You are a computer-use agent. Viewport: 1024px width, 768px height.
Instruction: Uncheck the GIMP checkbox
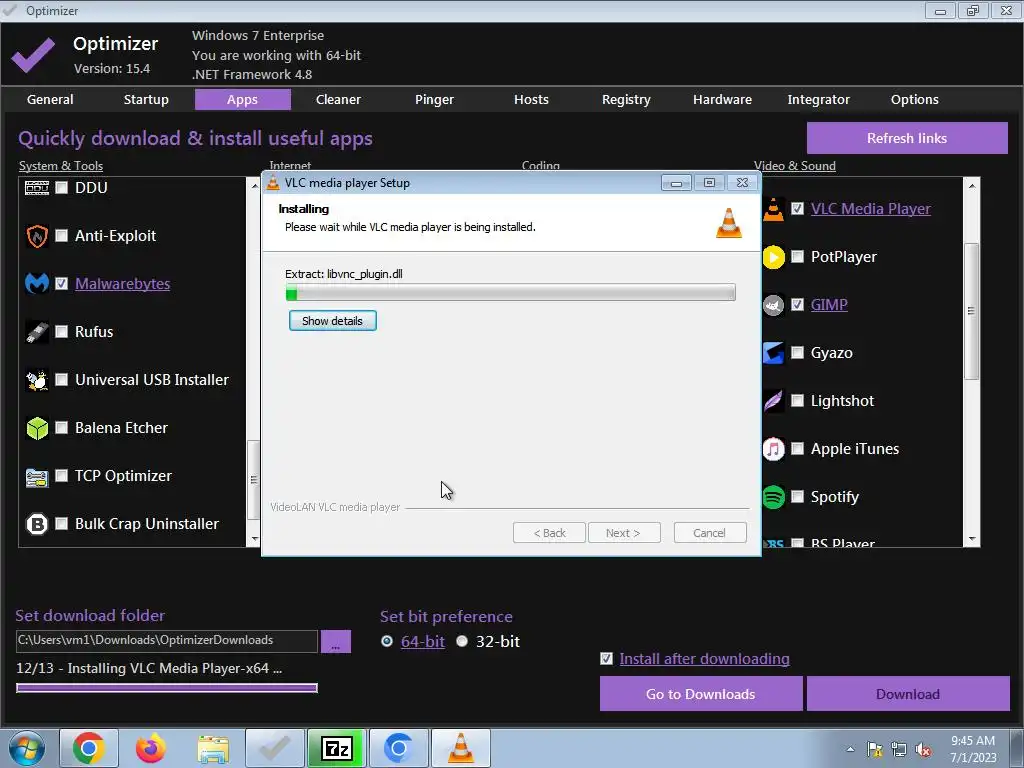(797, 305)
